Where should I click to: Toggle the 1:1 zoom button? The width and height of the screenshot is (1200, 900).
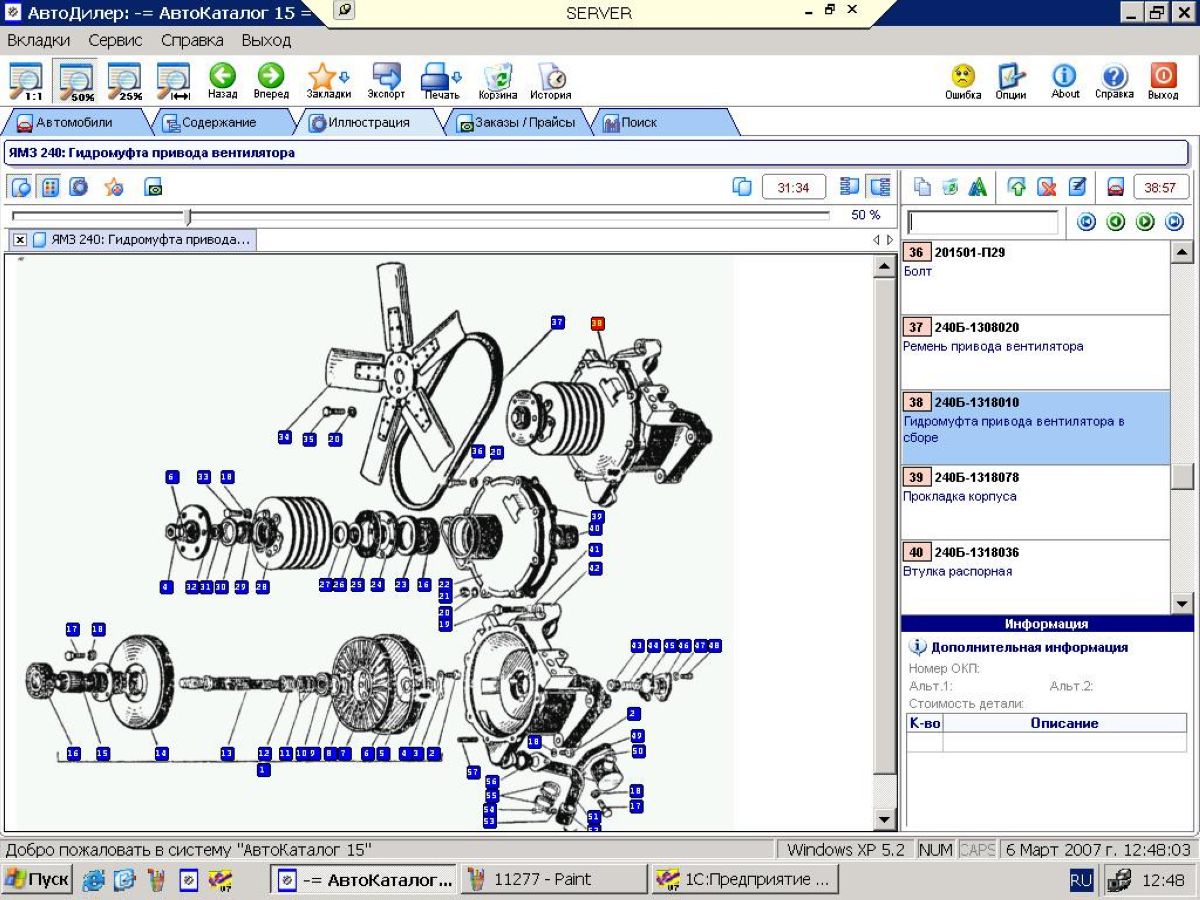pyautogui.click(x=28, y=81)
